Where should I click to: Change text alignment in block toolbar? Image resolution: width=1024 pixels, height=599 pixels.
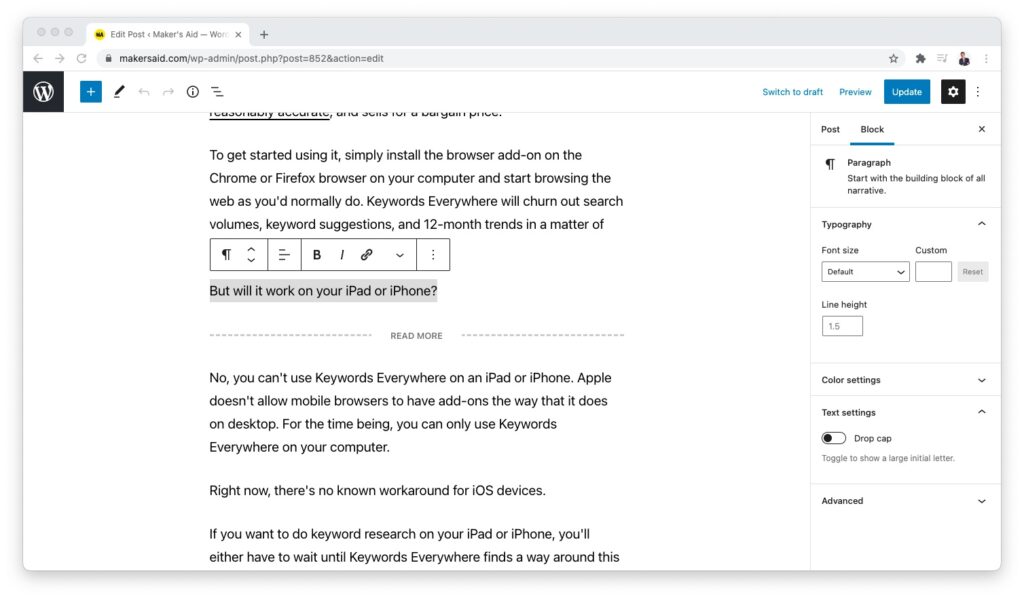(284, 255)
